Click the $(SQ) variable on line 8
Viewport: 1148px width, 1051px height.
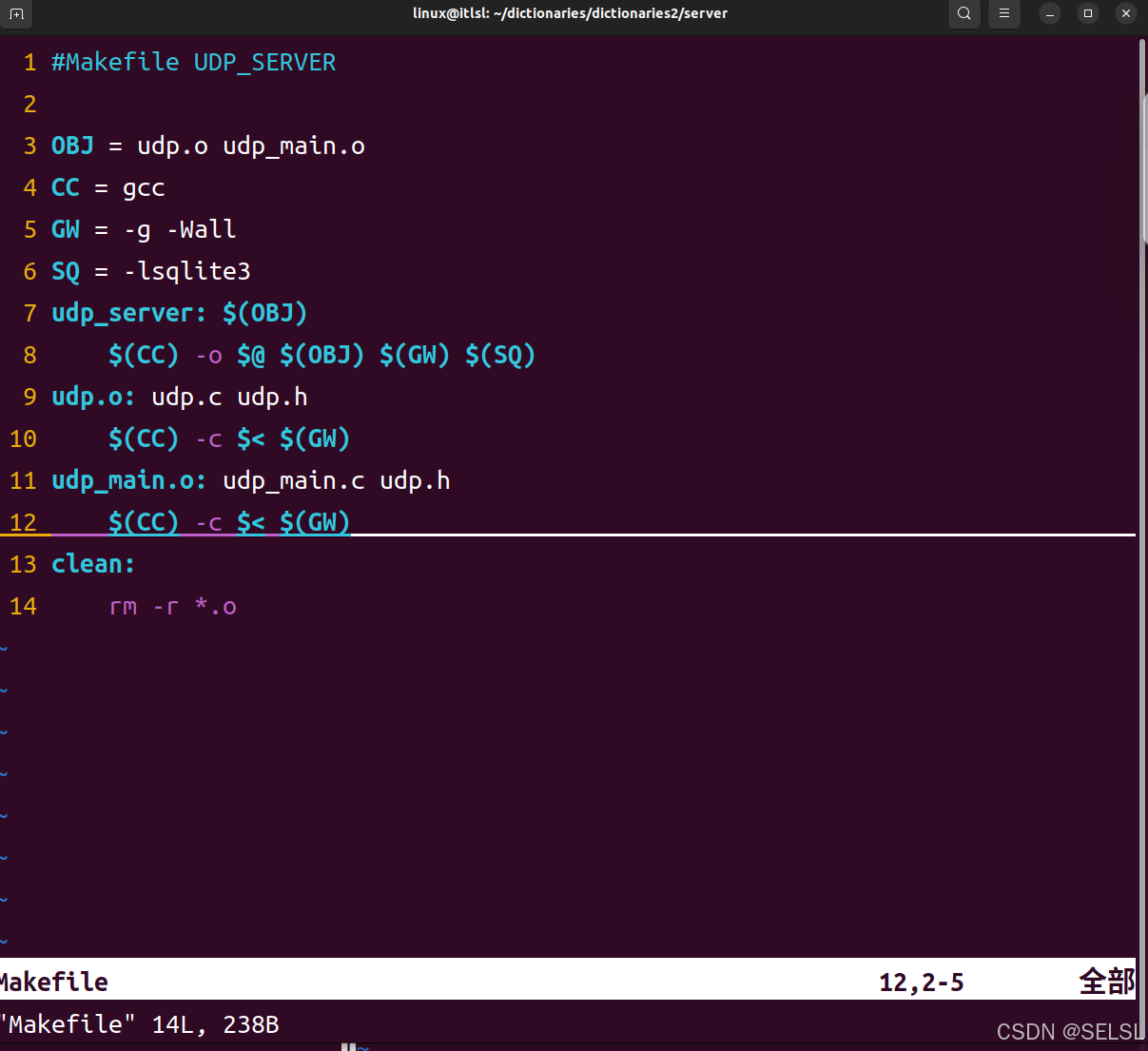point(498,355)
